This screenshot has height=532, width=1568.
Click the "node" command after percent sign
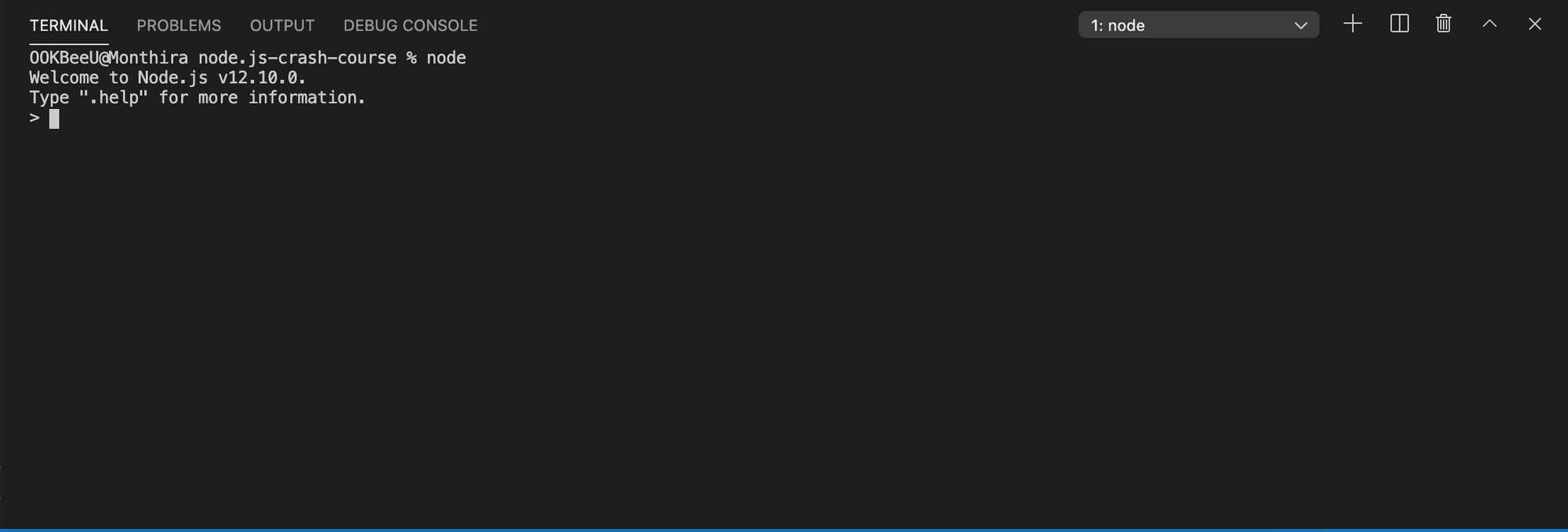click(446, 58)
